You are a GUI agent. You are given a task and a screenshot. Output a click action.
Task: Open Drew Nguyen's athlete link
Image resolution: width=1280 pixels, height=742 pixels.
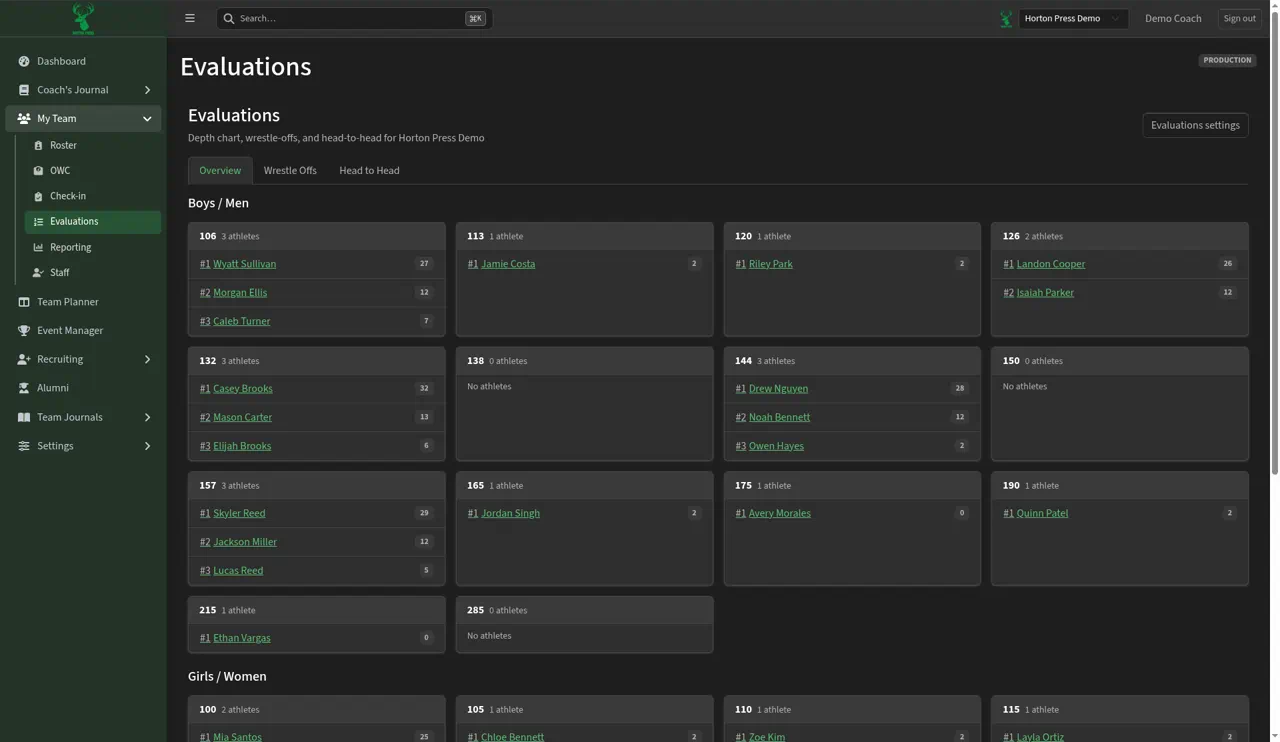pyautogui.click(x=778, y=389)
